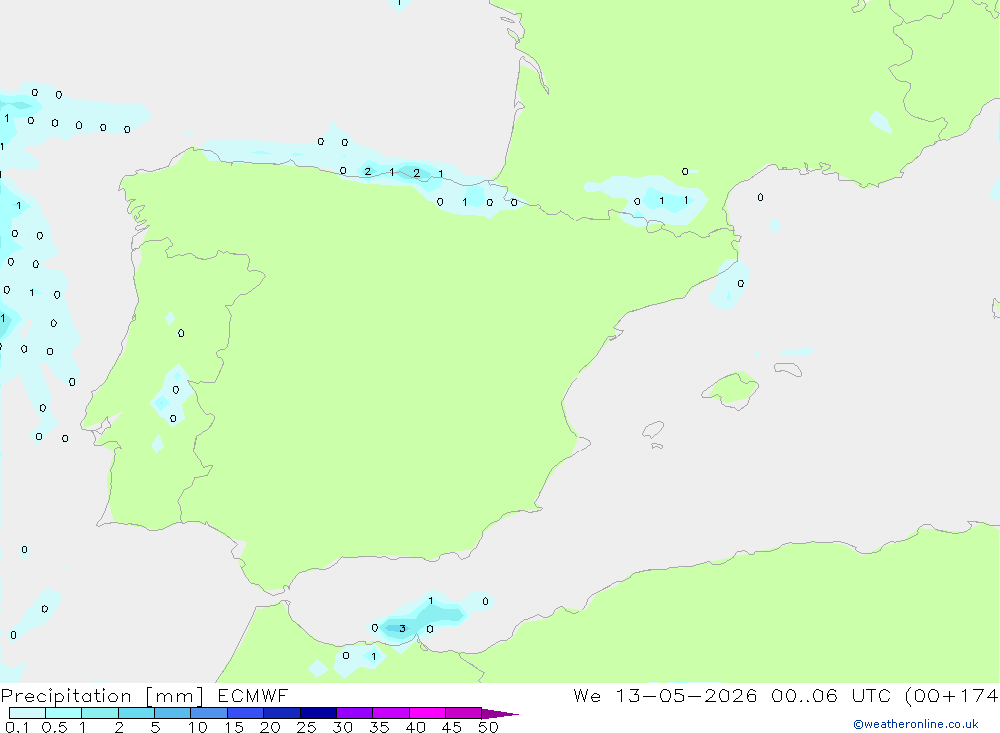Select the '00..06 UTC' time range text
Image resolution: width=1000 pixels, height=733 pixels.
pyautogui.click(x=832, y=695)
